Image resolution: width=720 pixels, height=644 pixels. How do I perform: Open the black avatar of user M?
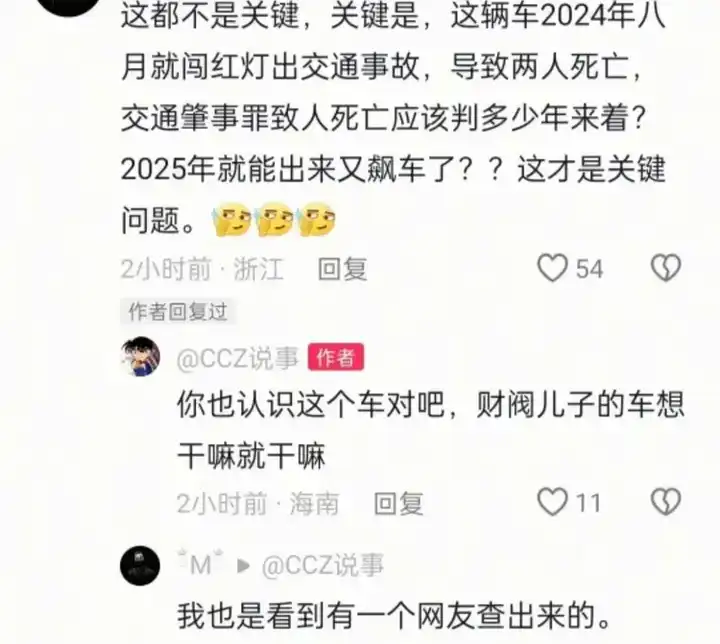point(140,565)
